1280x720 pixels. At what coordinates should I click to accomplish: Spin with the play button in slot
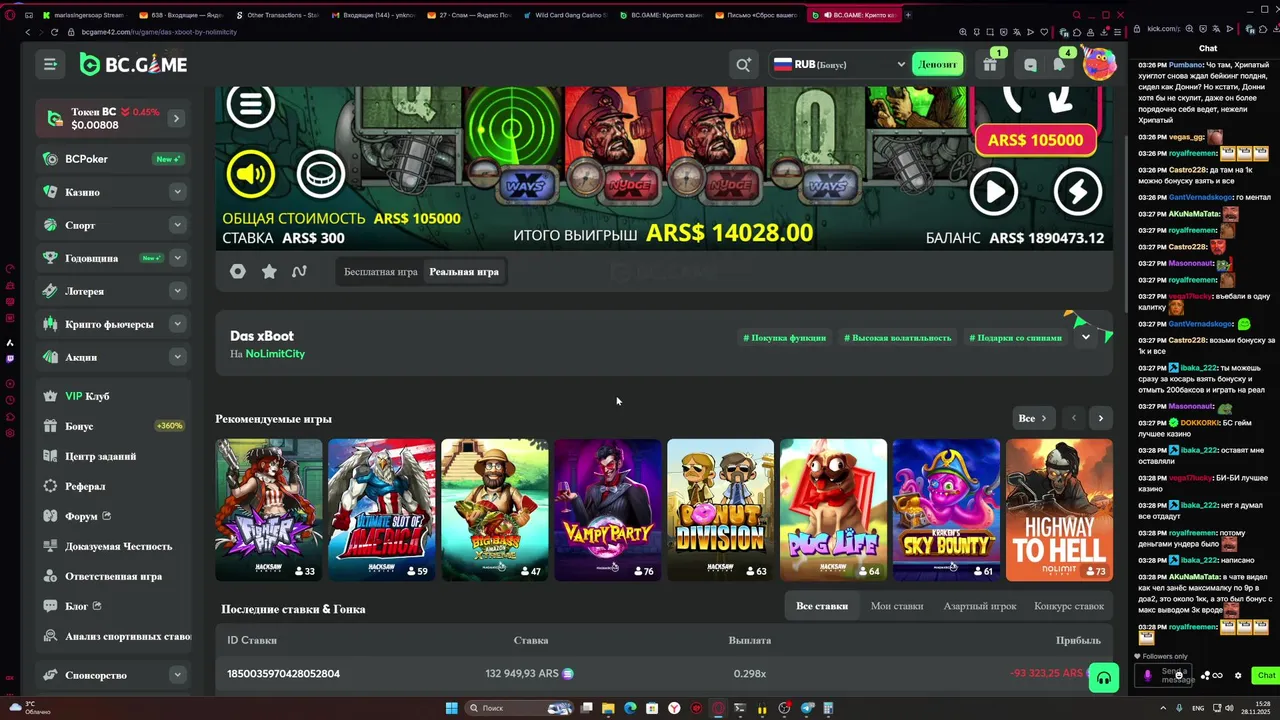[993, 191]
